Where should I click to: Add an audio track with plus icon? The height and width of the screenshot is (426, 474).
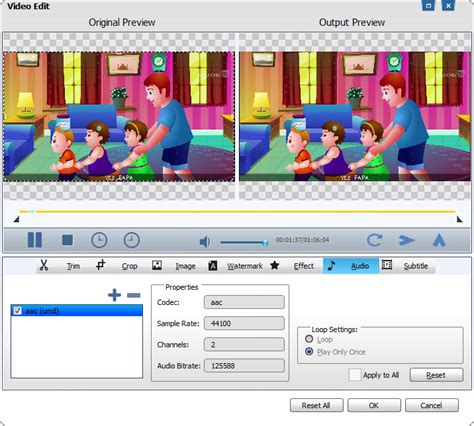pyautogui.click(x=114, y=295)
